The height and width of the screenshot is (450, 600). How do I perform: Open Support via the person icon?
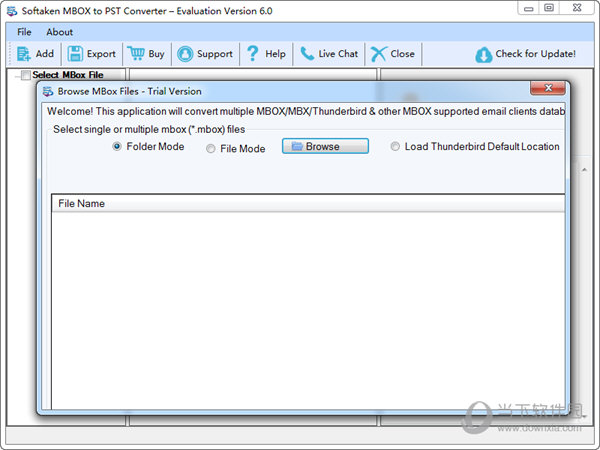[x=185, y=54]
